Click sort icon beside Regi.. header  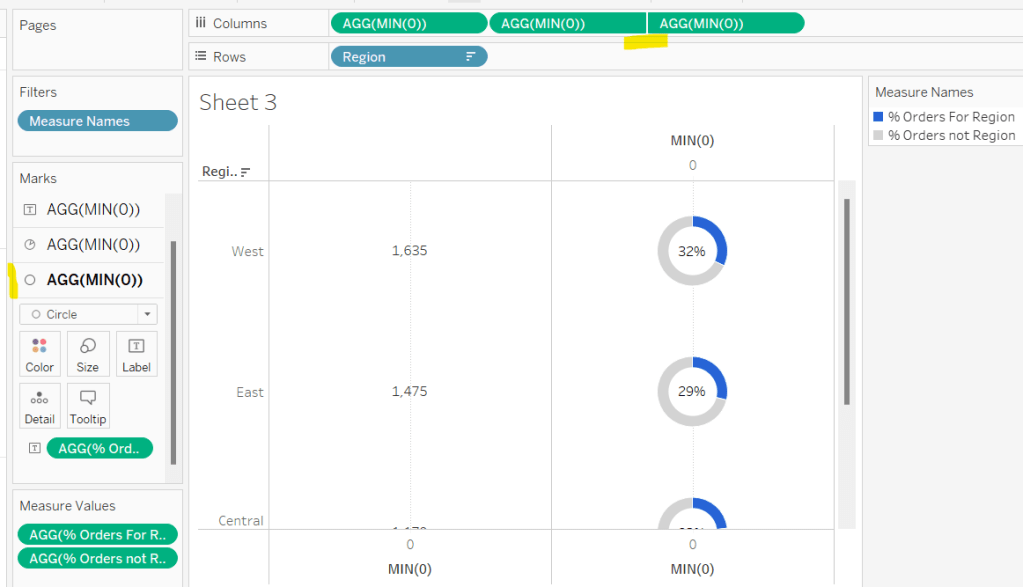[246, 172]
